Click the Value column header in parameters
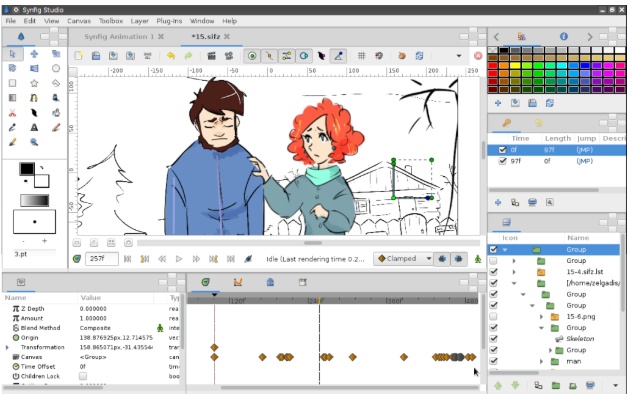Image resolution: width=631 pixels, height=394 pixels. coord(91,297)
